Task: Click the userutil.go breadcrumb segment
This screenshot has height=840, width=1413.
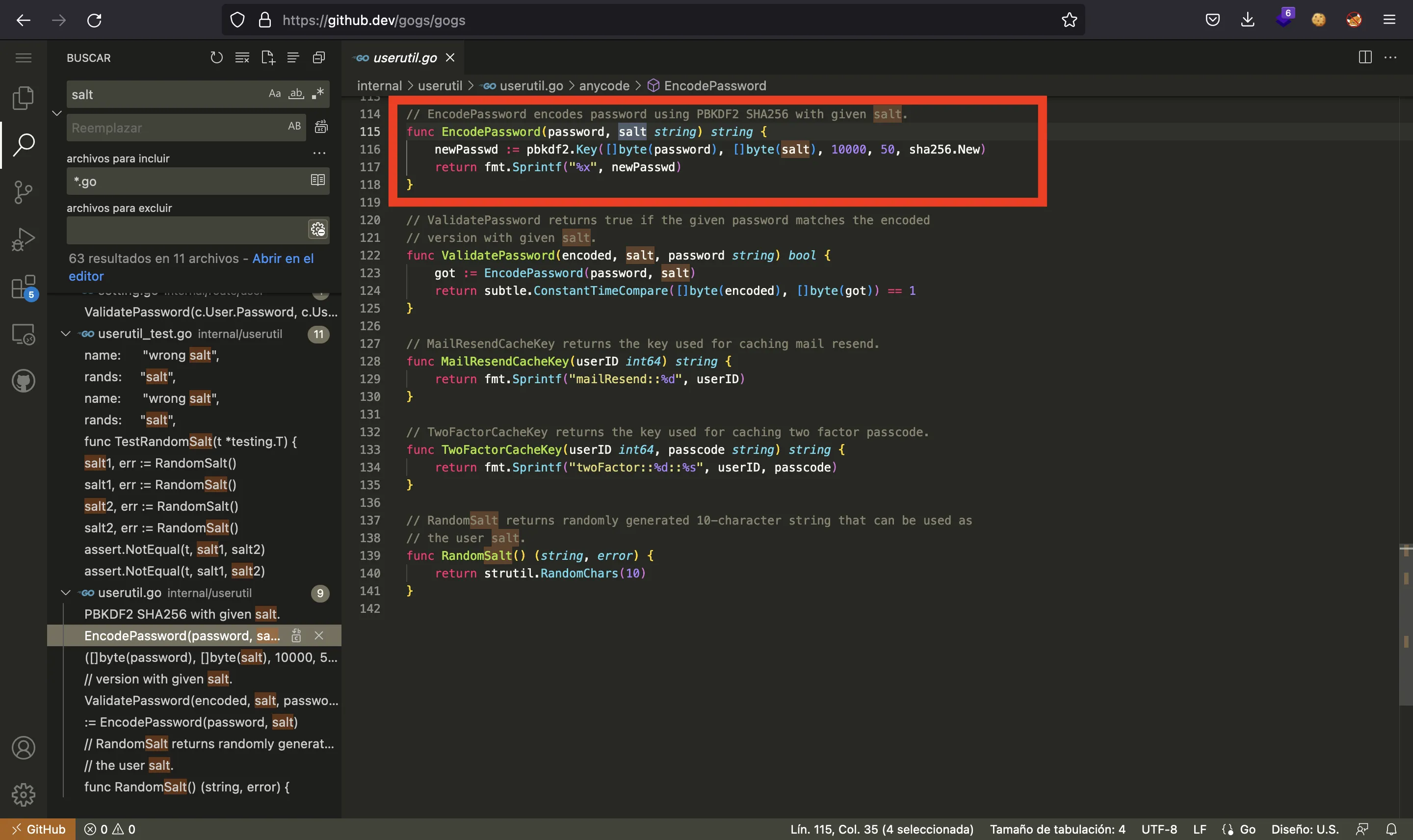Action: pyautogui.click(x=521, y=85)
